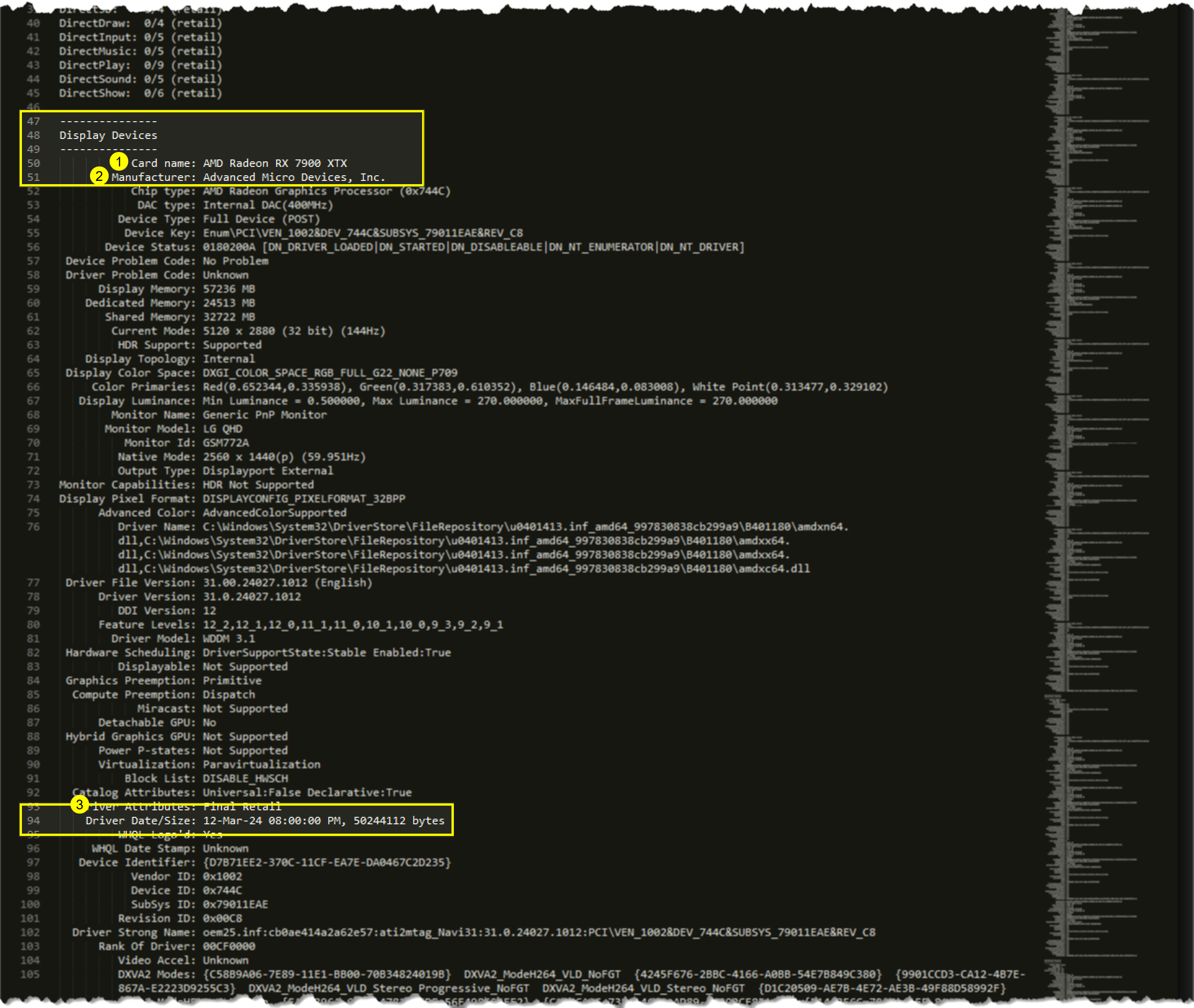Click the 'DirectDraw: 0/4 (retail)' line
Screen dimensions: 1194x1008
[140, 23]
